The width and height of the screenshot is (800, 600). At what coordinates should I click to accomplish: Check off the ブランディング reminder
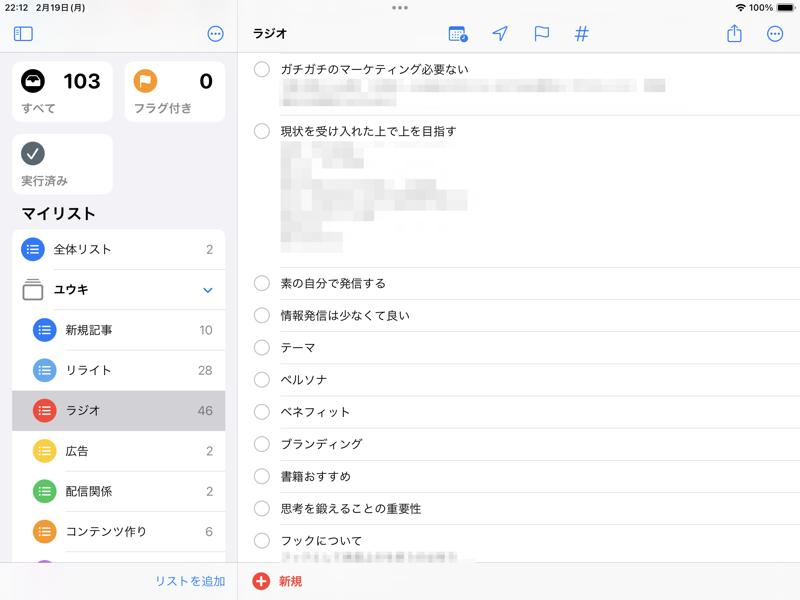tap(262, 444)
